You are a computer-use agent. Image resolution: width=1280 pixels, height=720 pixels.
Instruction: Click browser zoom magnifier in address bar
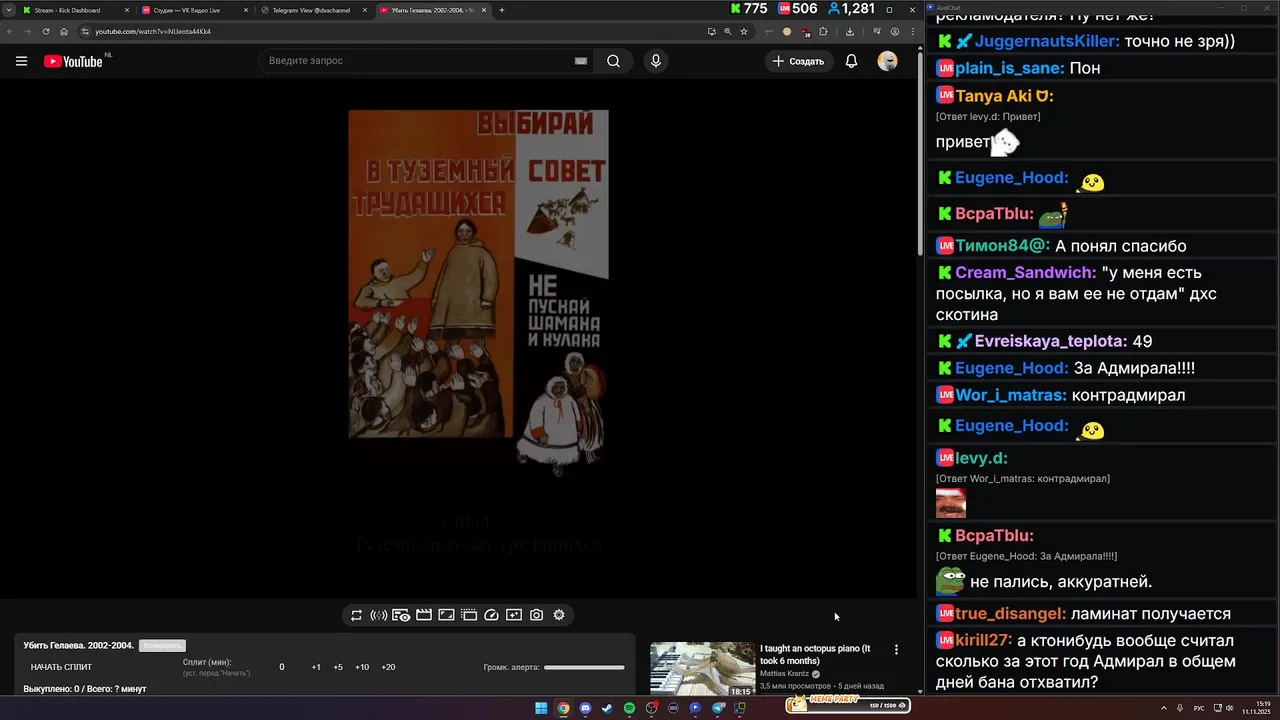727,31
